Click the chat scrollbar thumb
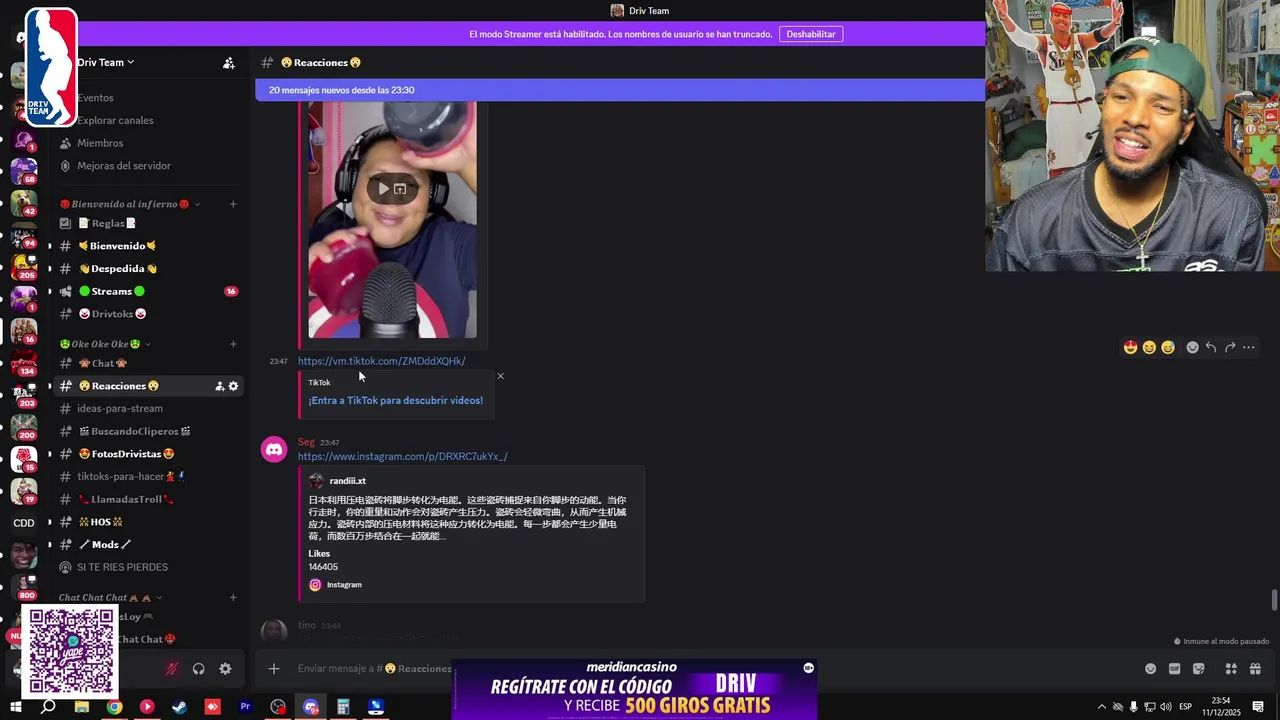 1274,600
